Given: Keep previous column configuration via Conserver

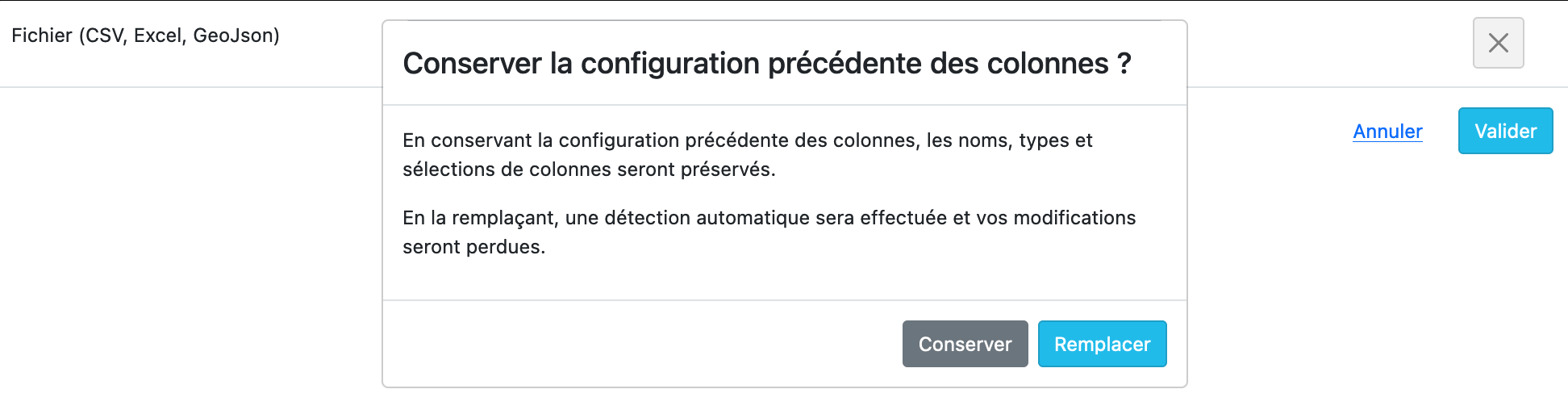Looking at the screenshot, I should [x=965, y=344].
